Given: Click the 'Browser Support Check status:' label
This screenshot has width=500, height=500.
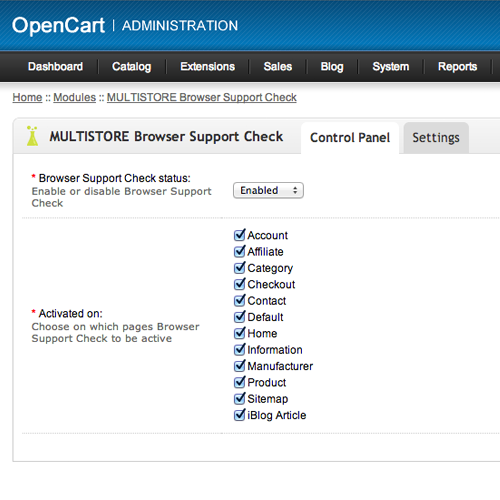Looking at the screenshot, I should point(115,178).
